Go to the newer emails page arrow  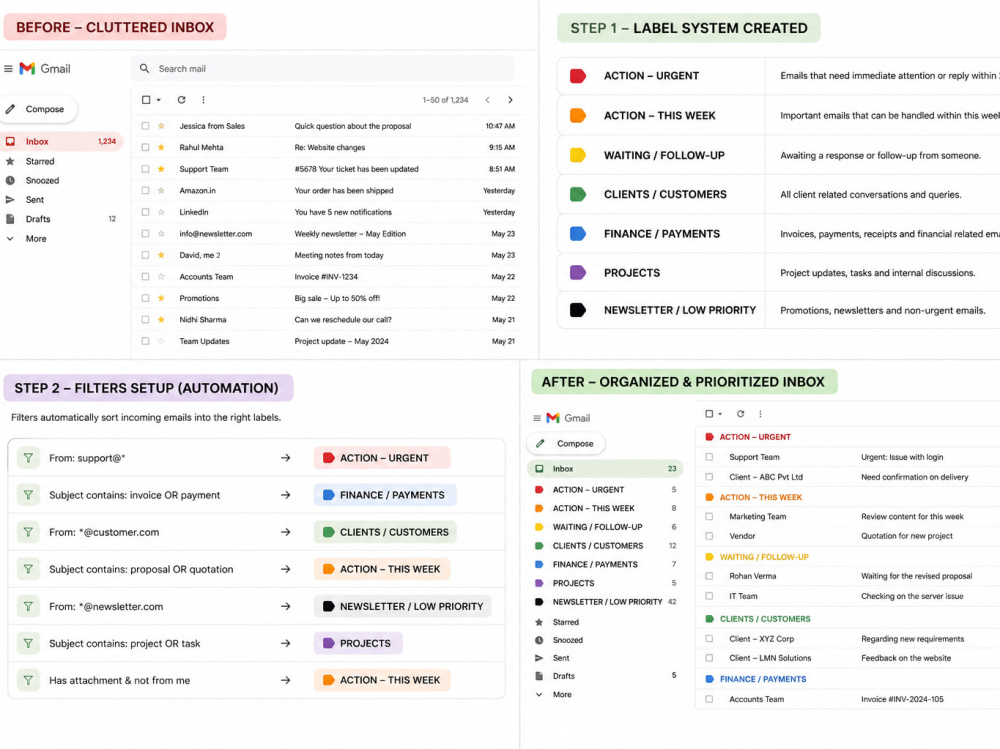click(488, 100)
